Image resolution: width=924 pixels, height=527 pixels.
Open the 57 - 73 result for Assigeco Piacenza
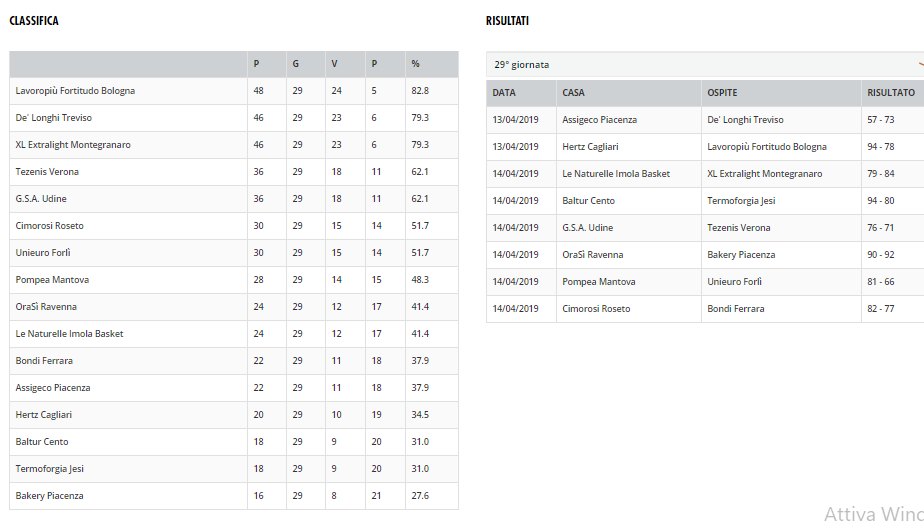pos(880,120)
